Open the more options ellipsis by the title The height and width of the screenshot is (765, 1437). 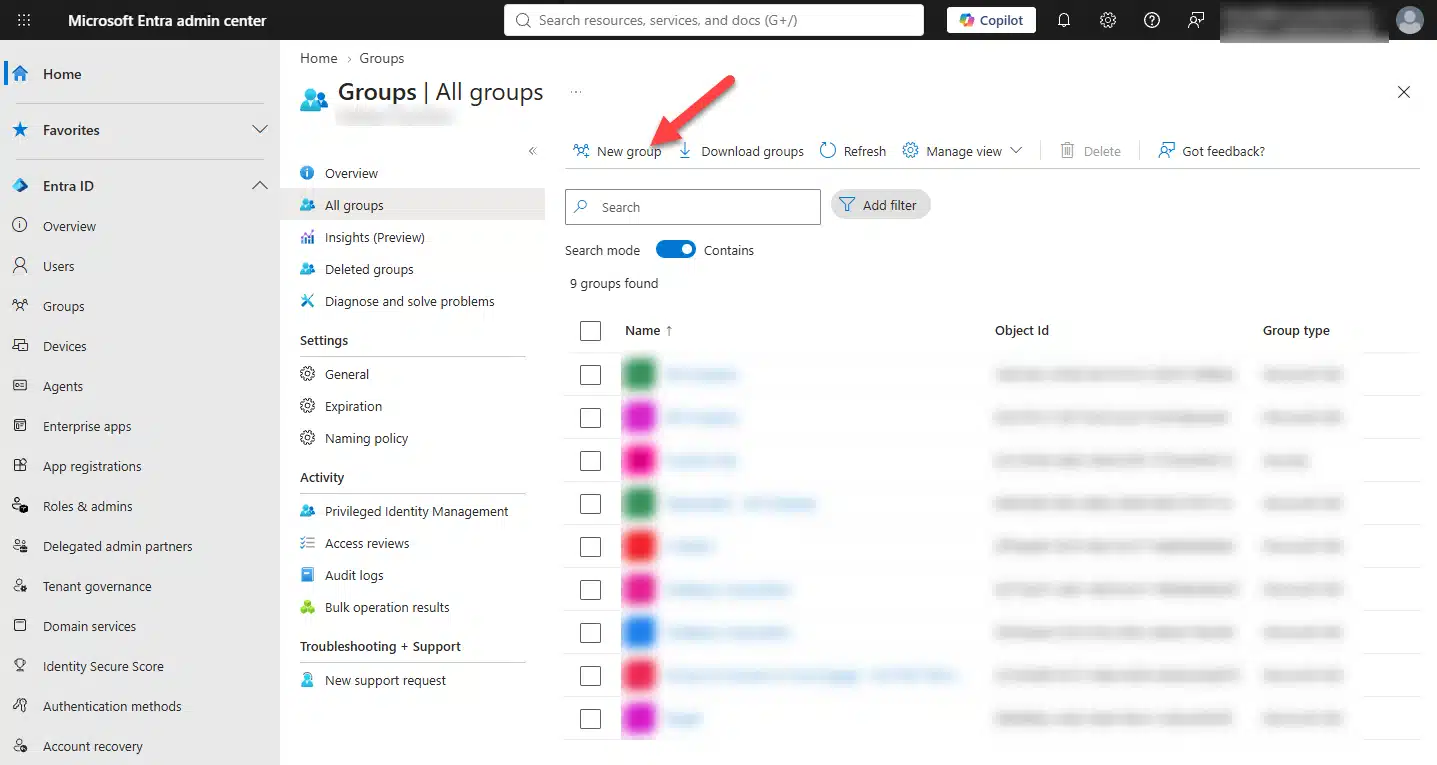click(576, 91)
